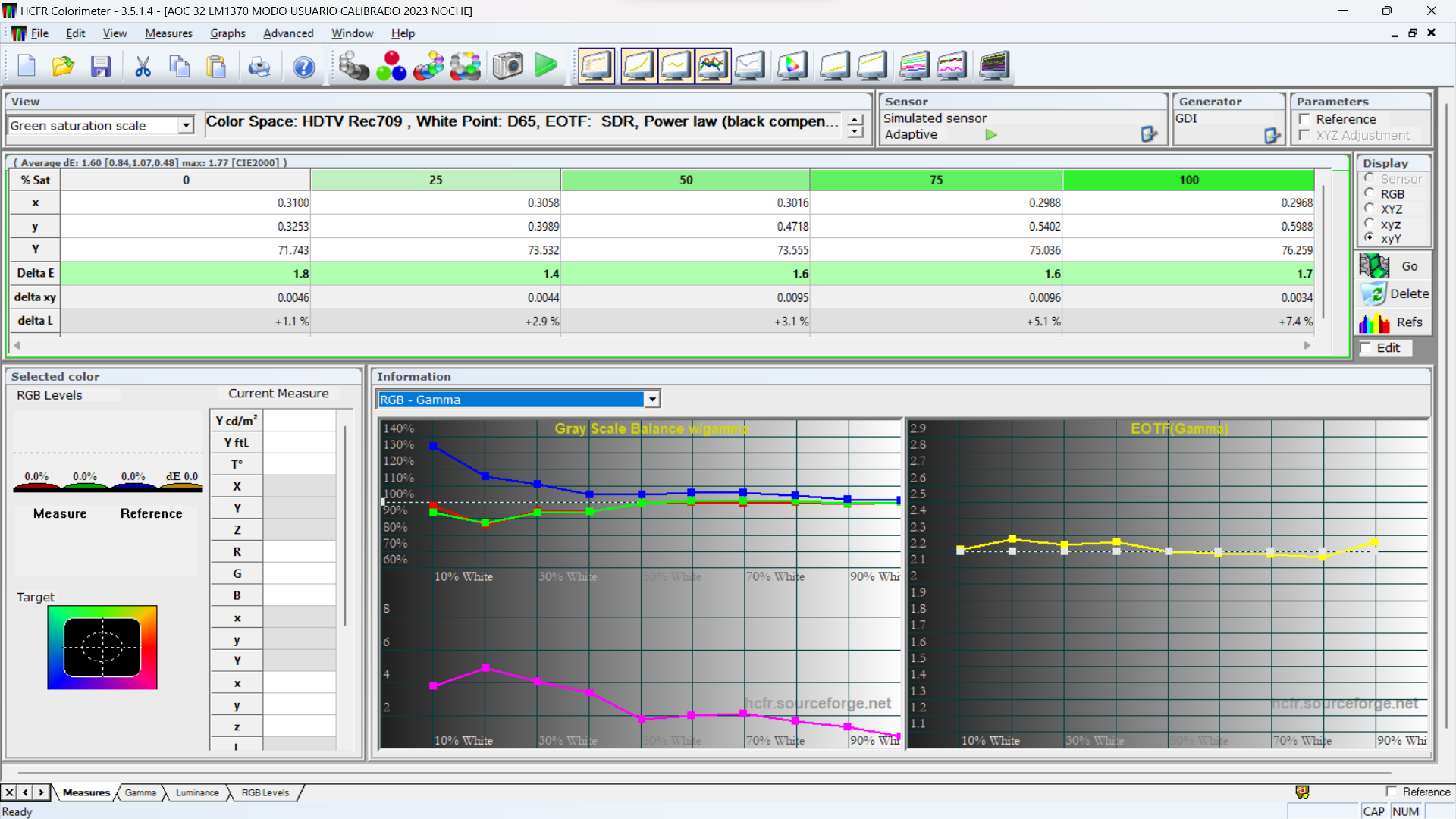Click the Refs button
1456x819 pixels.
click(x=1394, y=322)
